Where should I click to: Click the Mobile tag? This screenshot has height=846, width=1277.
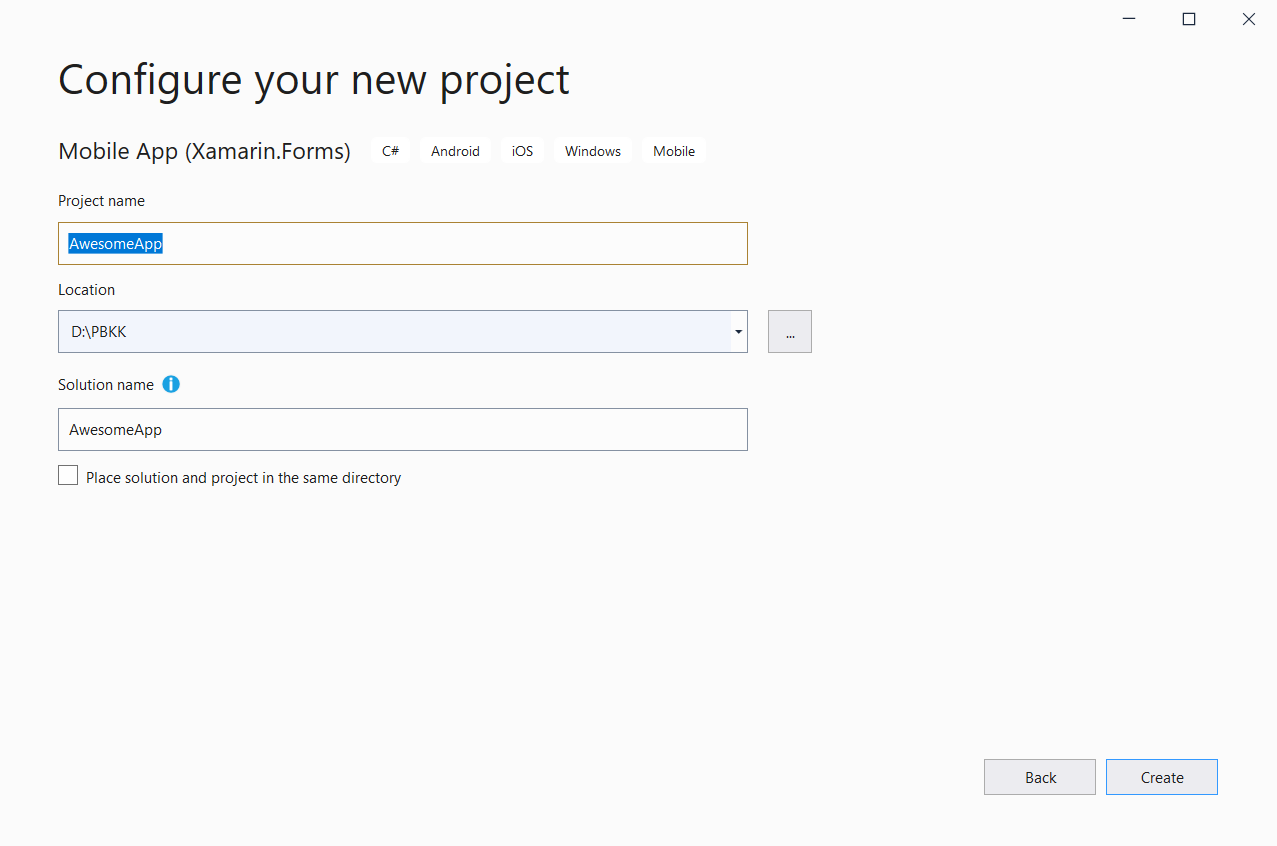tap(674, 151)
